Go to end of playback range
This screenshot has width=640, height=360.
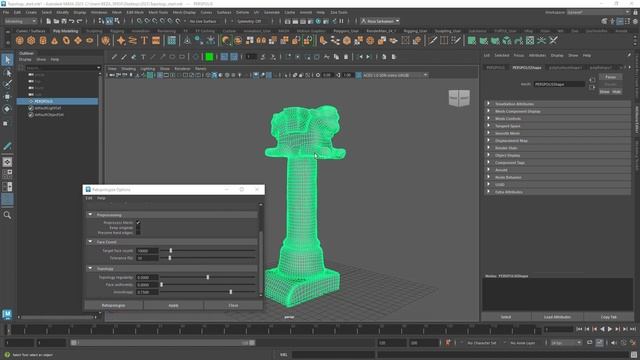[x=633, y=329]
